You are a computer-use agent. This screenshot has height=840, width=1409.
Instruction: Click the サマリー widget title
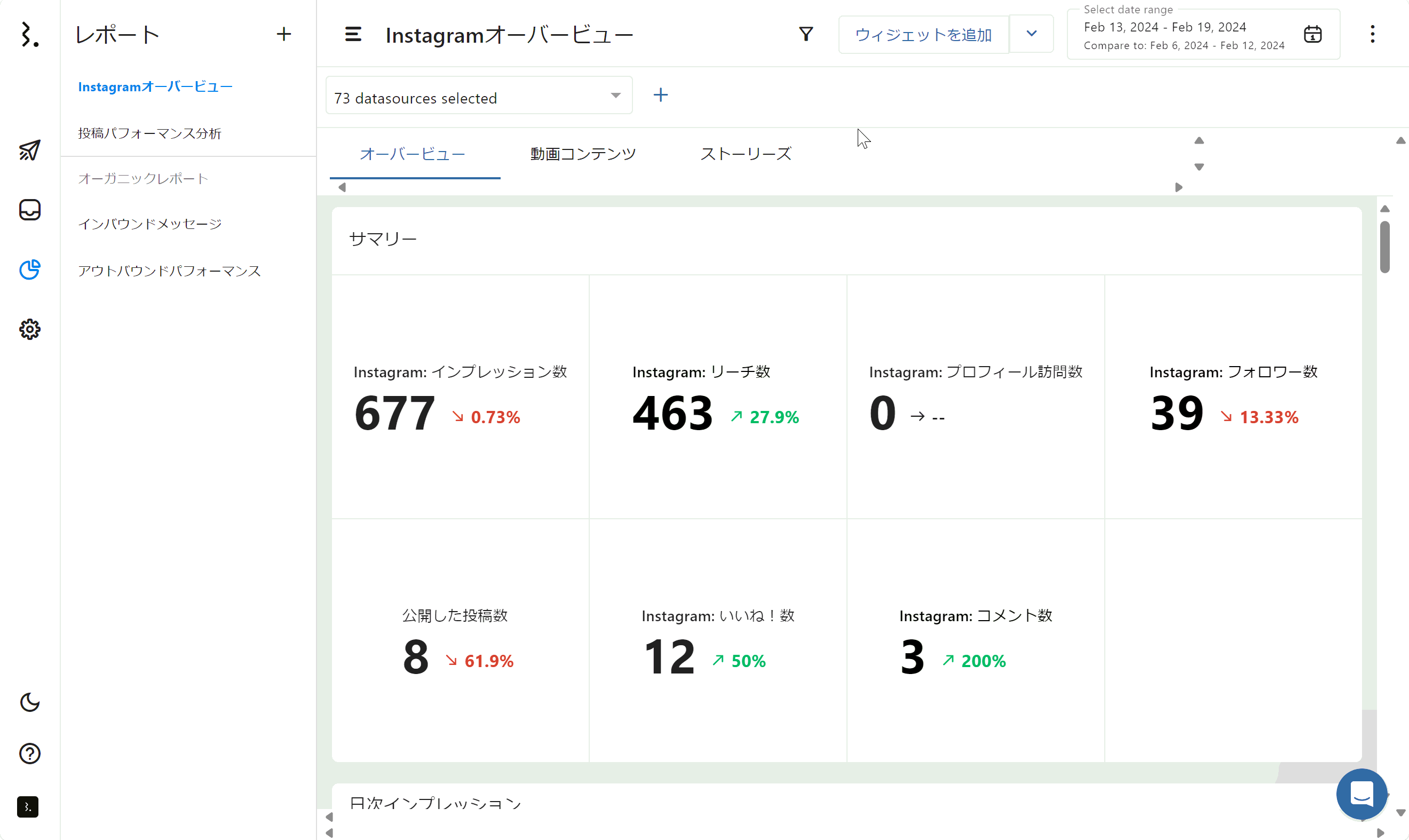point(383,239)
